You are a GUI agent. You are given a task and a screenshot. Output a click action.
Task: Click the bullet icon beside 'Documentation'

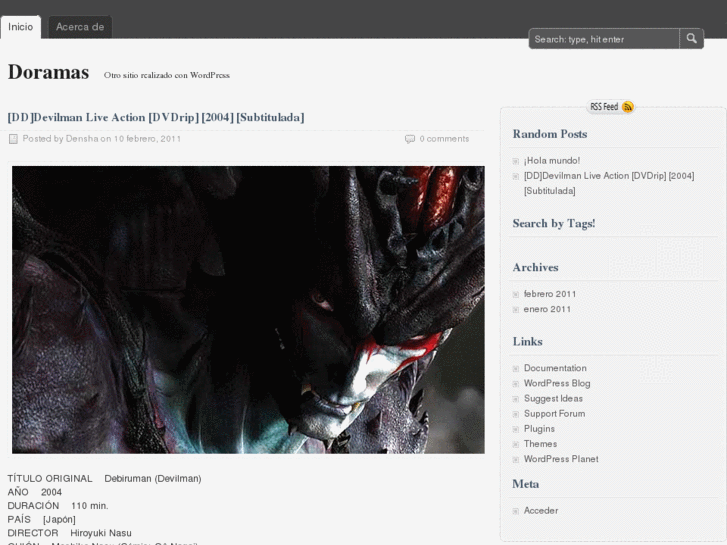(x=516, y=369)
